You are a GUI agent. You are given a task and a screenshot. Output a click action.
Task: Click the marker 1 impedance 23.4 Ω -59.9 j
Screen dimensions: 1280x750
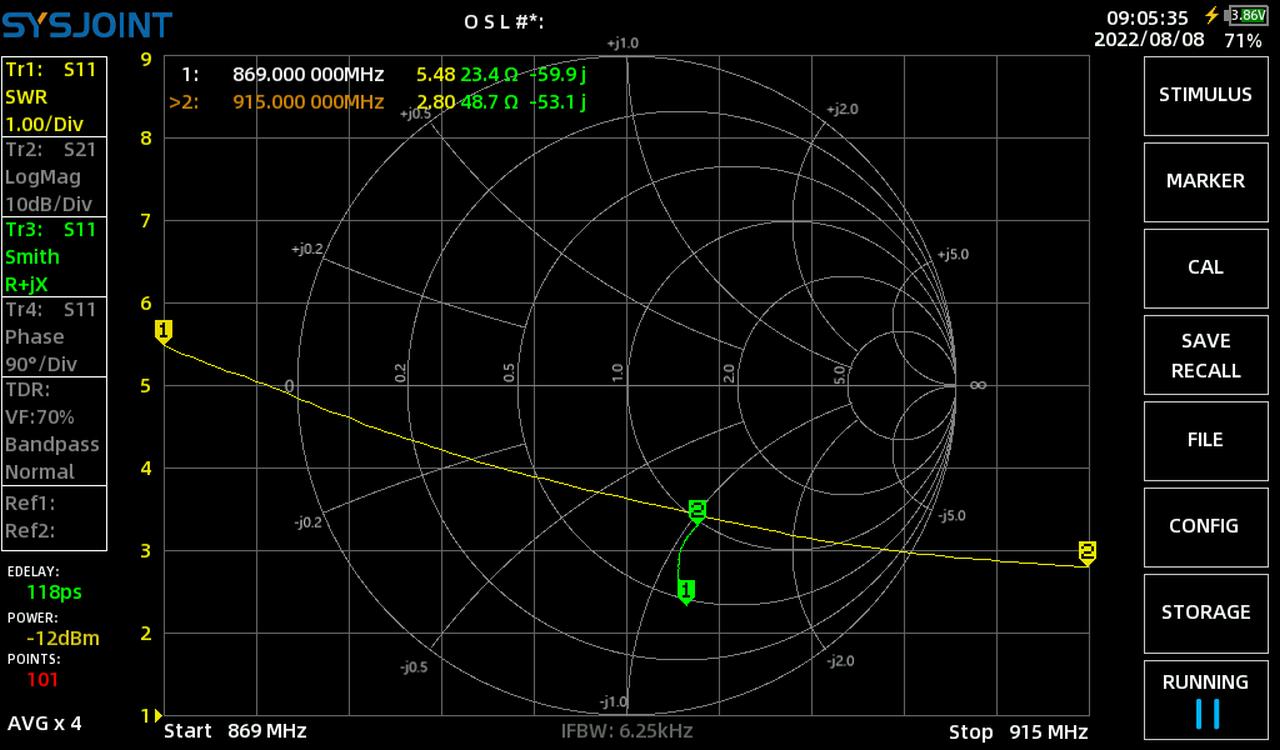523,74
